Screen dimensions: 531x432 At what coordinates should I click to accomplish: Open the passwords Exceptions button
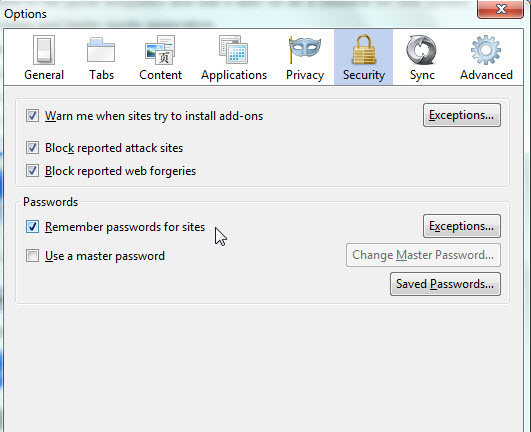pos(462,226)
